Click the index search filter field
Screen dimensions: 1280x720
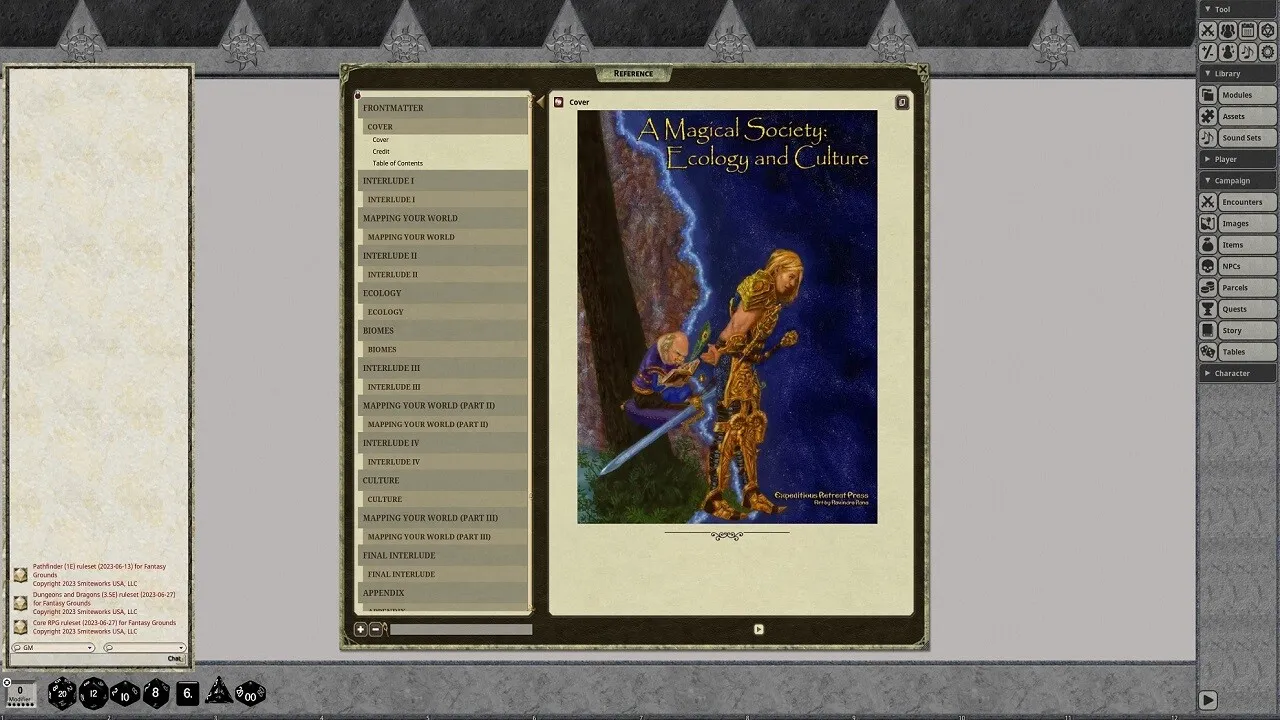click(x=461, y=629)
